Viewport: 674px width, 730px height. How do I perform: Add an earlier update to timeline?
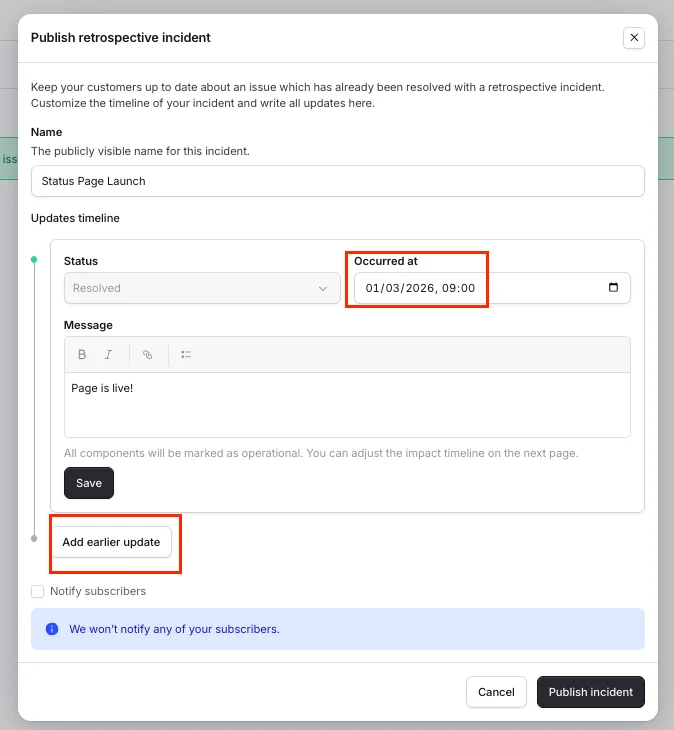pyautogui.click(x=111, y=542)
